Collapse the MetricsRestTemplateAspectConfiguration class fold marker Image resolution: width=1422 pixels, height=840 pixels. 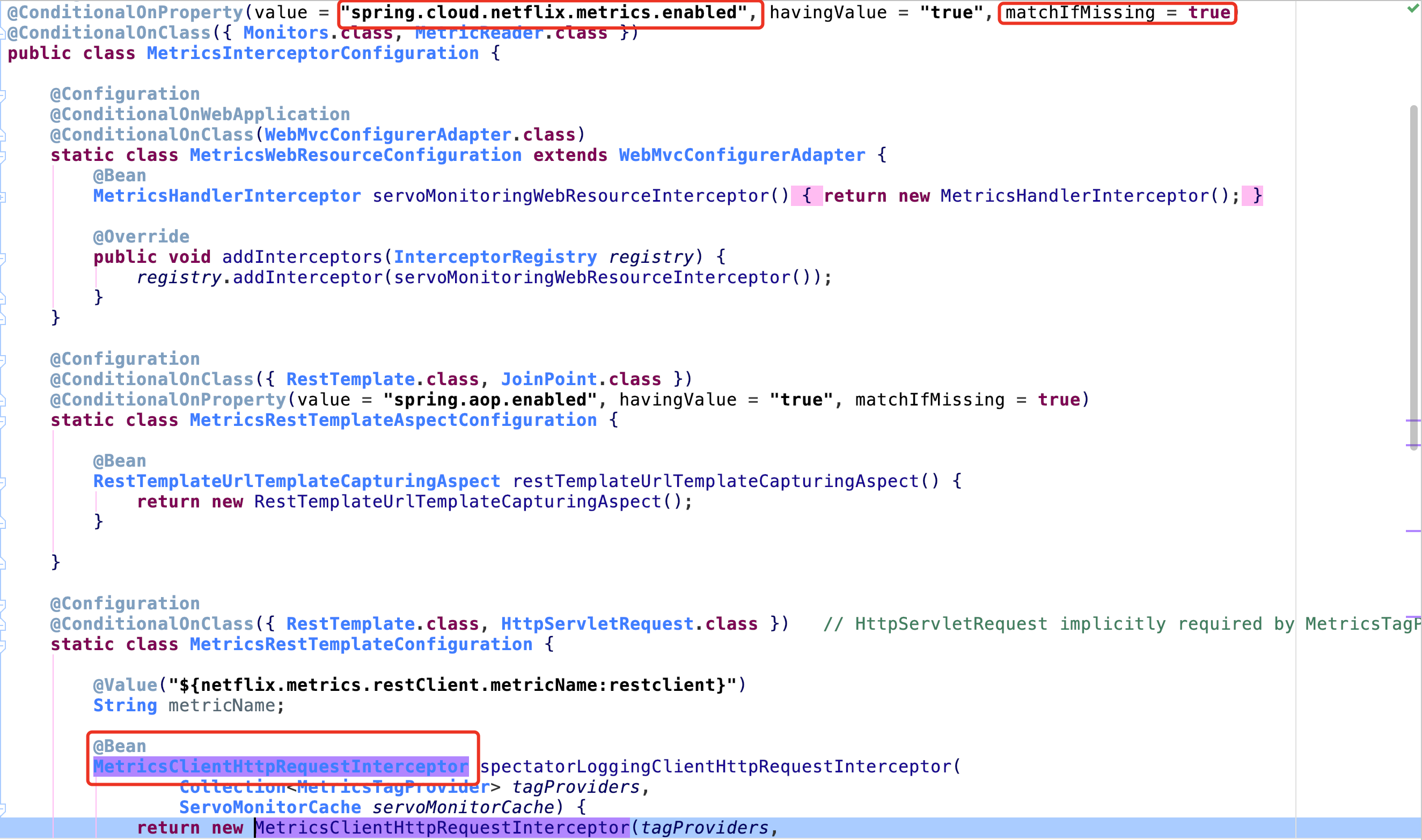pos(3,421)
